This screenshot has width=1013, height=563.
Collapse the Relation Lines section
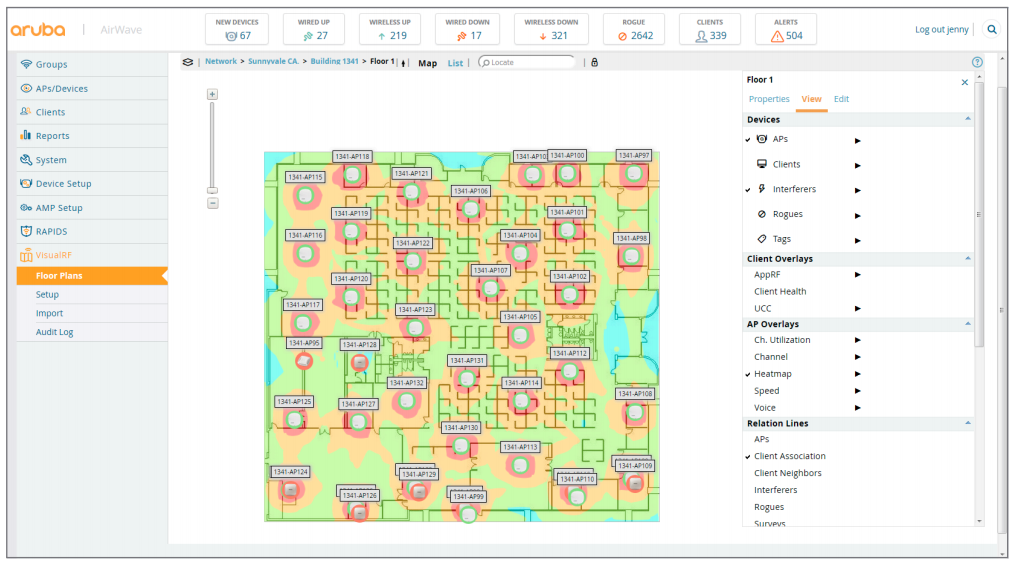point(967,423)
